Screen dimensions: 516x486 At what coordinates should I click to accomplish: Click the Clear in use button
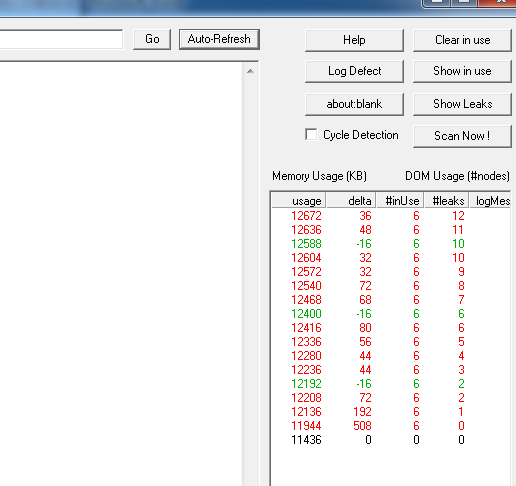(462, 40)
